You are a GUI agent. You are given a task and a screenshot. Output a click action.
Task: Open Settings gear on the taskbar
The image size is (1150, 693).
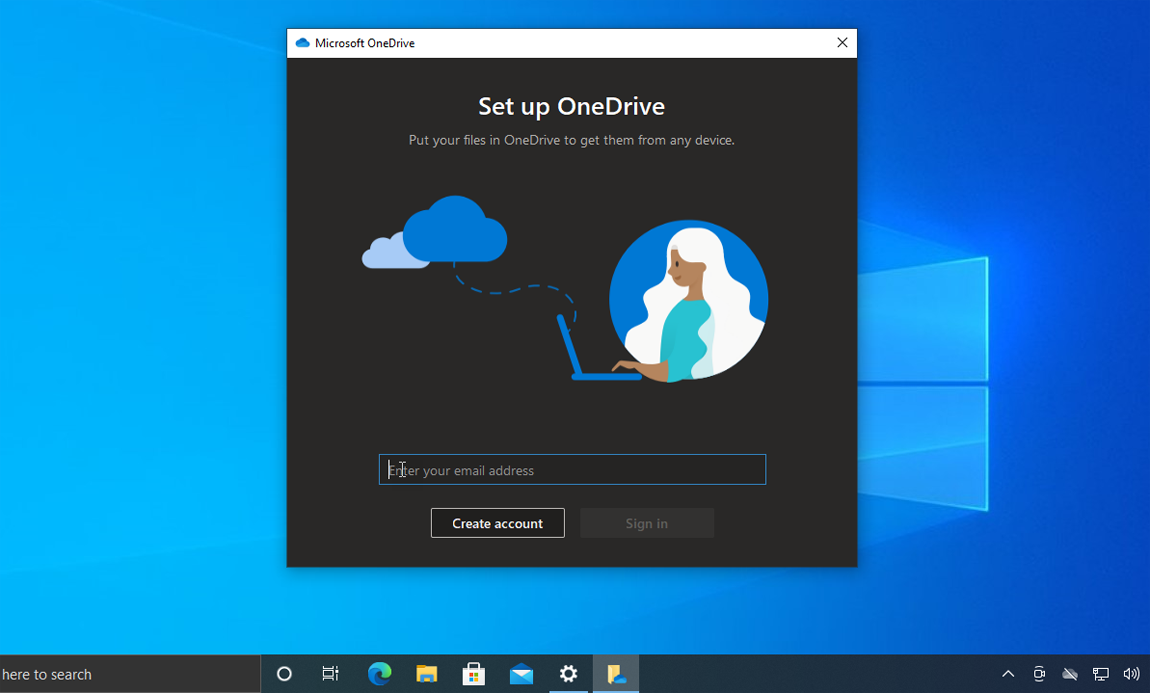click(x=568, y=673)
